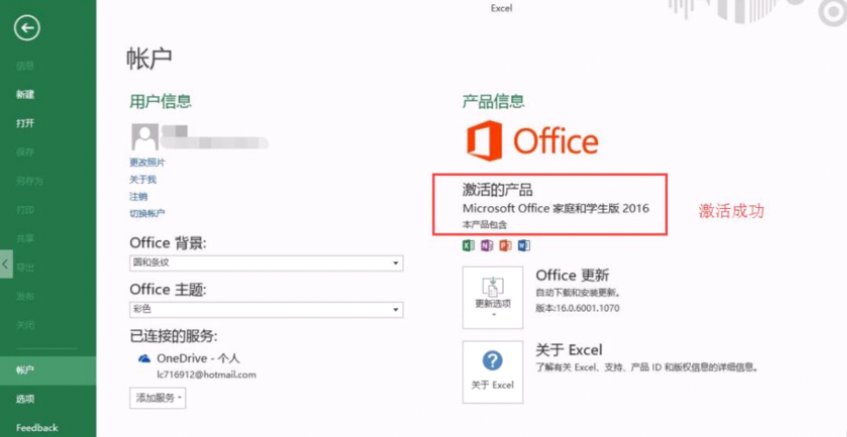Screen dimensions: 847x437
Task: Select 导出 in the sidebar
Action: pyautogui.click(x=25, y=267)
